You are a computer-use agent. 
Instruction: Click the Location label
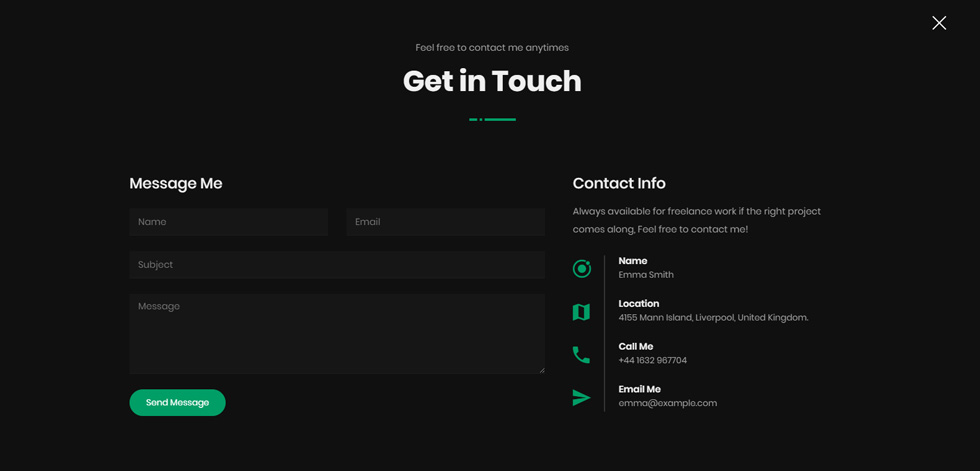pyautogui.click(x=639, y=304)
